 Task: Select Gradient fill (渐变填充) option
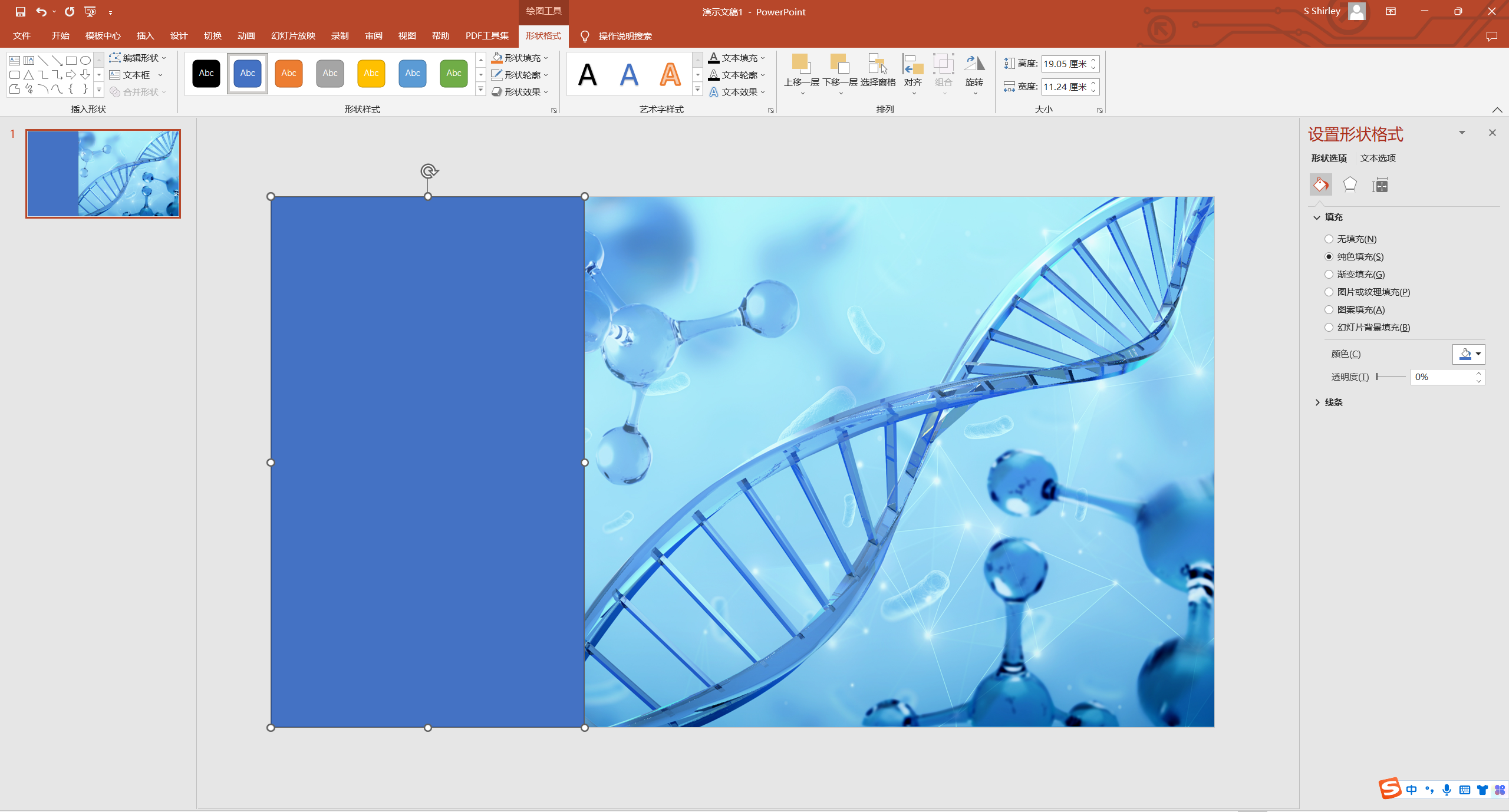click(1329, 275)
